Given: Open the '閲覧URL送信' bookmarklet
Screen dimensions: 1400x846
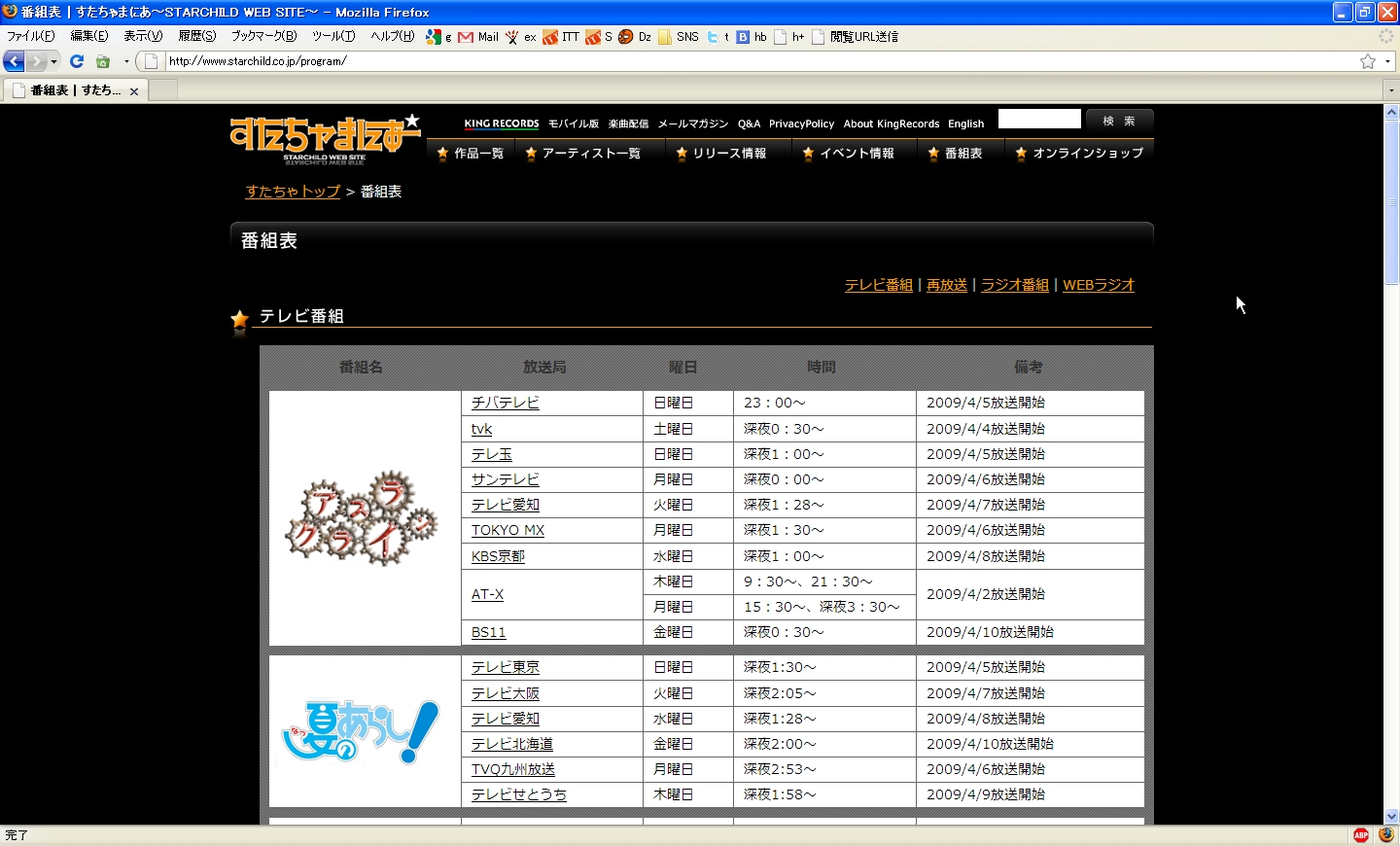Looking at the screenshot, I should 856,37.
